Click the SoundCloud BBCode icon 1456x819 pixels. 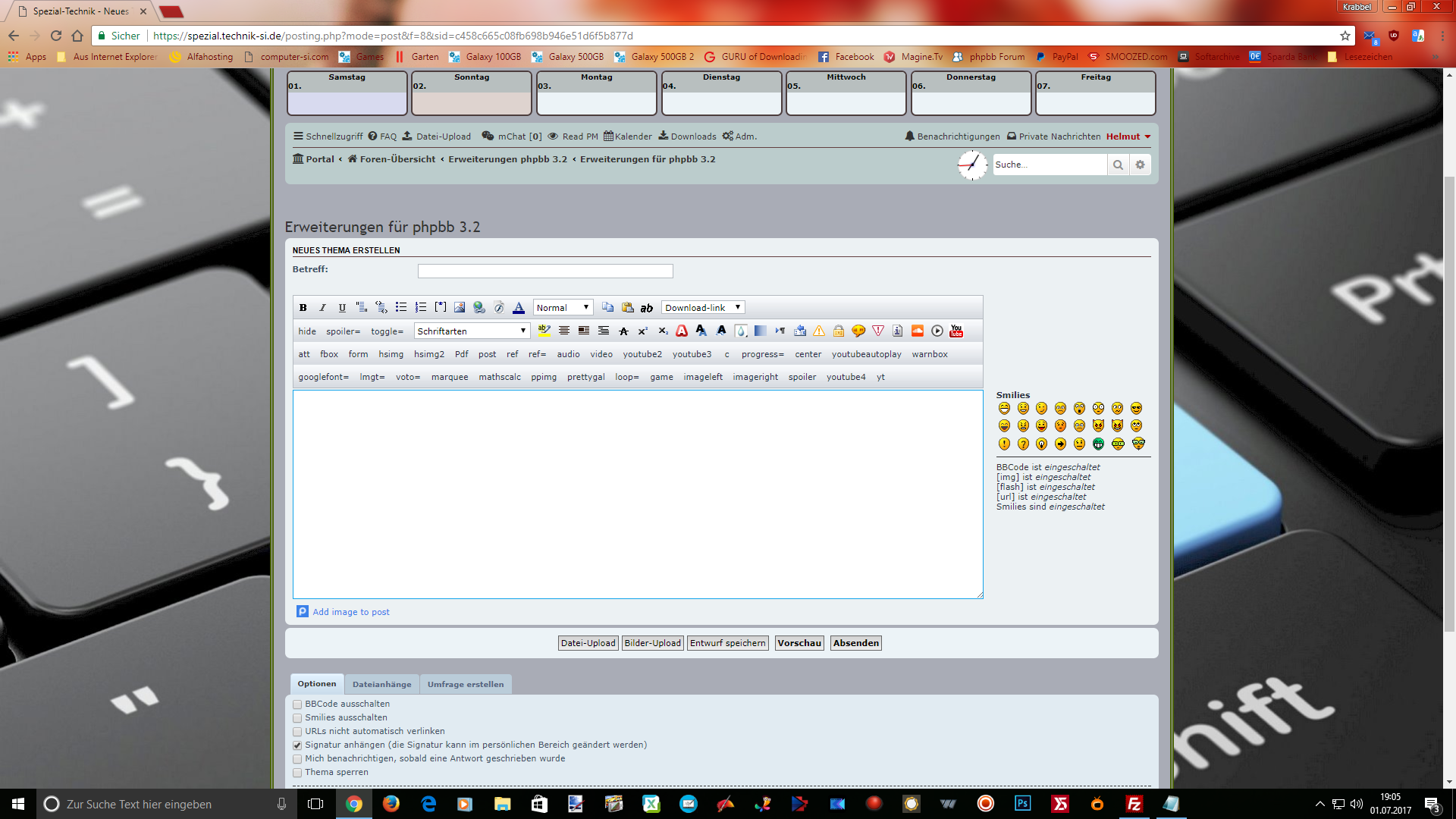click(918, 331)
